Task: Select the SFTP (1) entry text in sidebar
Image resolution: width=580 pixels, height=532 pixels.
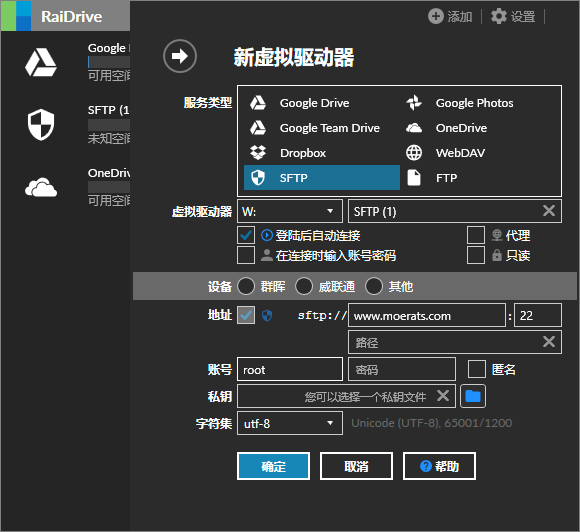Action: pos(109,110)
